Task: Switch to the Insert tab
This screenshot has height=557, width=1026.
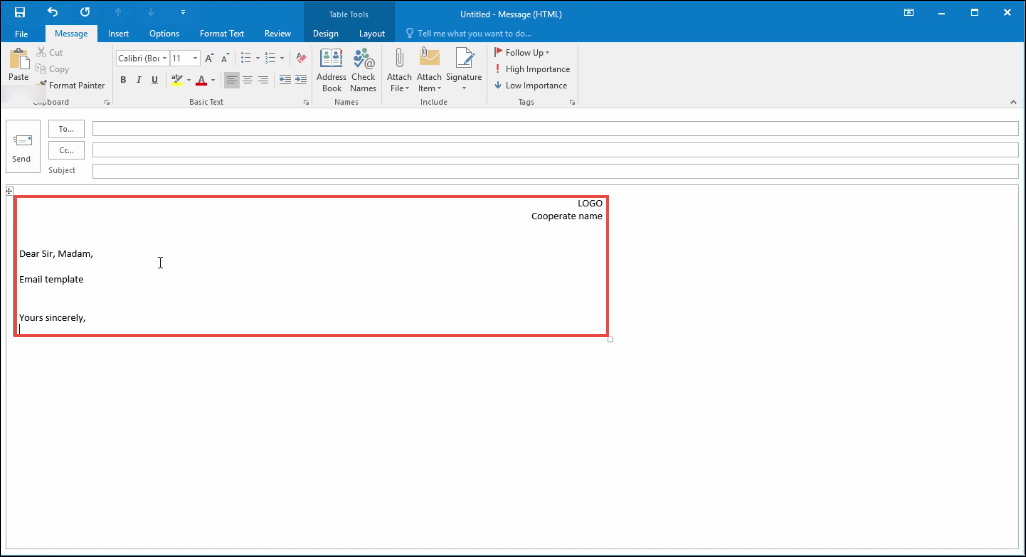Action: pos(118,33)
